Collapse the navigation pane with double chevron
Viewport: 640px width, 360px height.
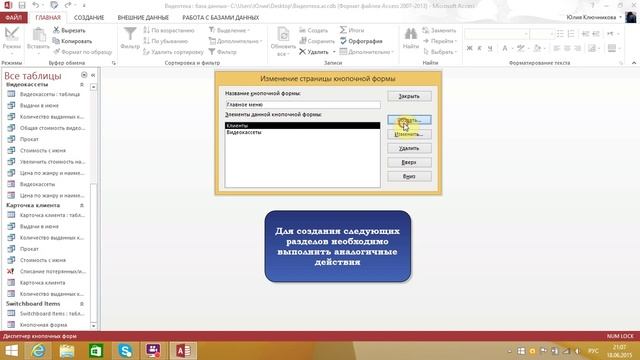click(x=93, y=75)
